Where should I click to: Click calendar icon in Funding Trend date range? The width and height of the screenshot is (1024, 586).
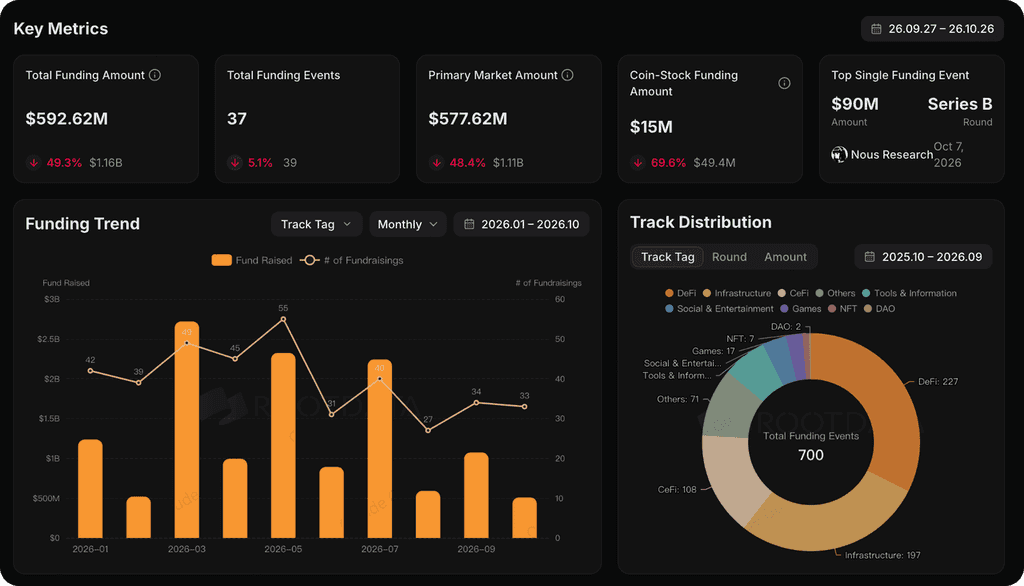tap(469, 224)
